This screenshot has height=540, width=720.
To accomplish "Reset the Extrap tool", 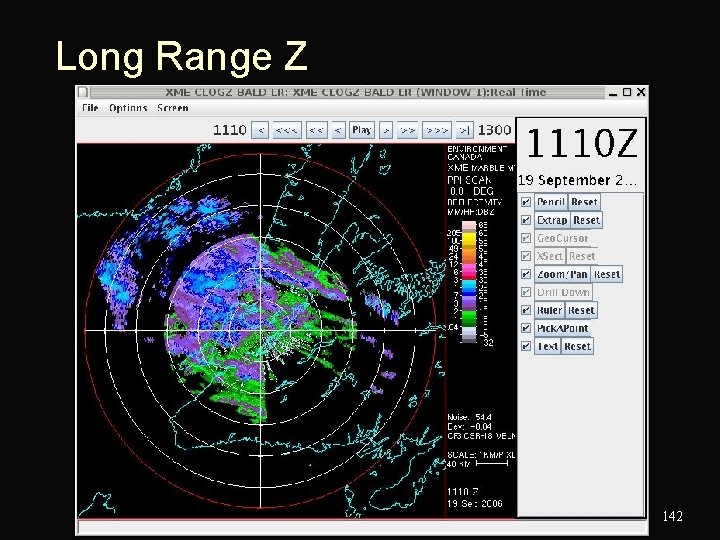I will click(586, 220).
